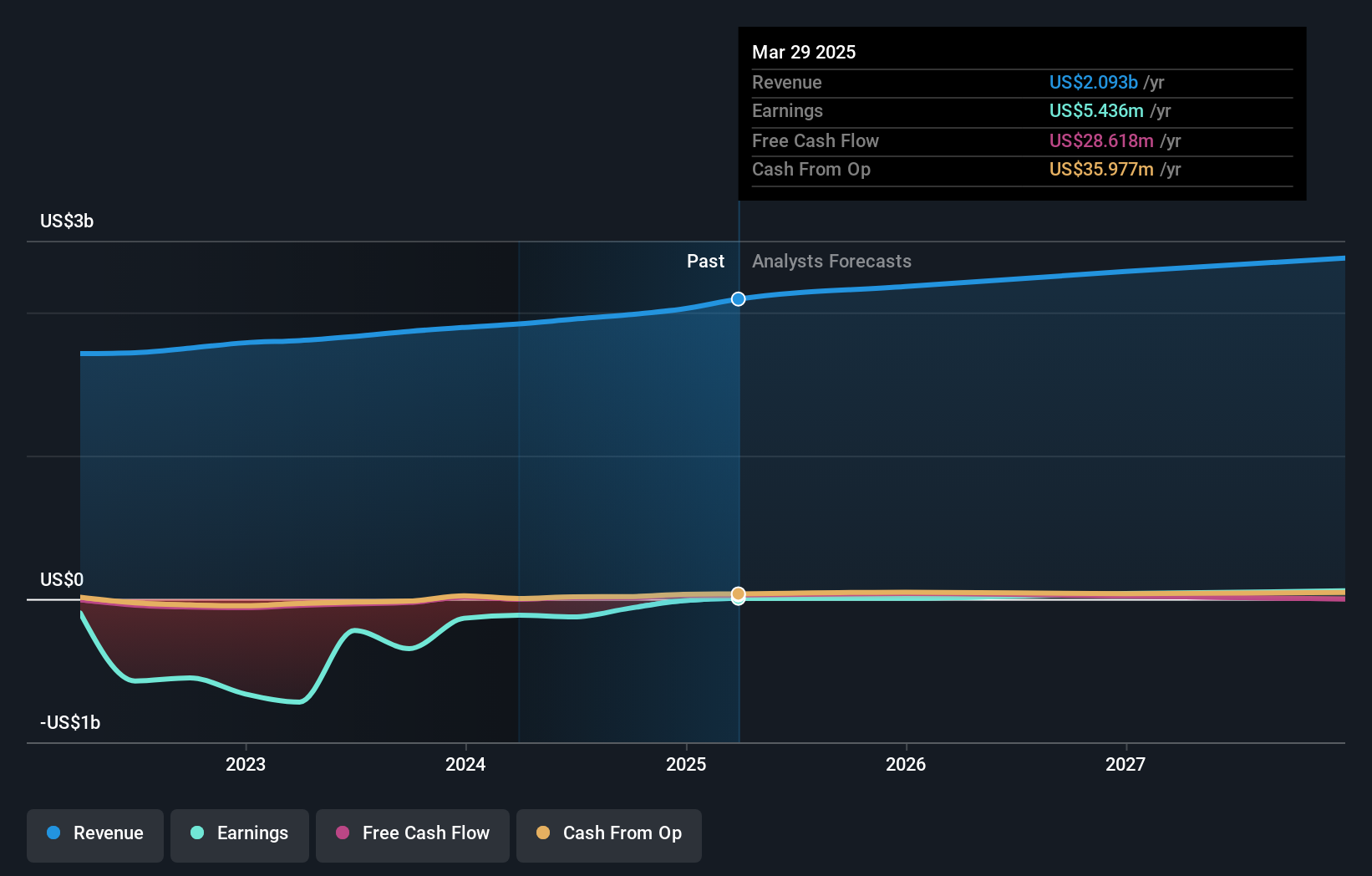Switch to the Past section of the chart
The width and height of the screenshot is (1372, 876).
(x=706, y=261)
